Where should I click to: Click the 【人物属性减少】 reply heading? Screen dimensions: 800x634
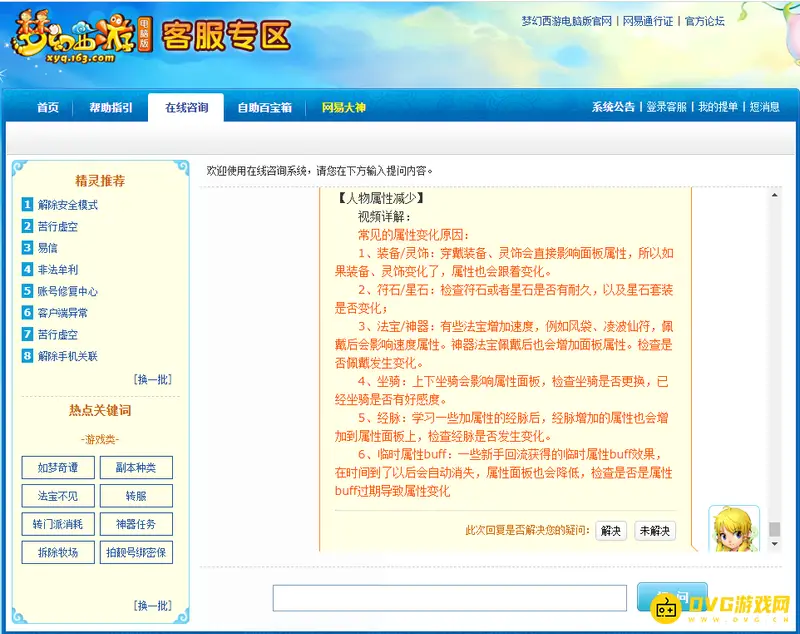click(x=381, y=198)
